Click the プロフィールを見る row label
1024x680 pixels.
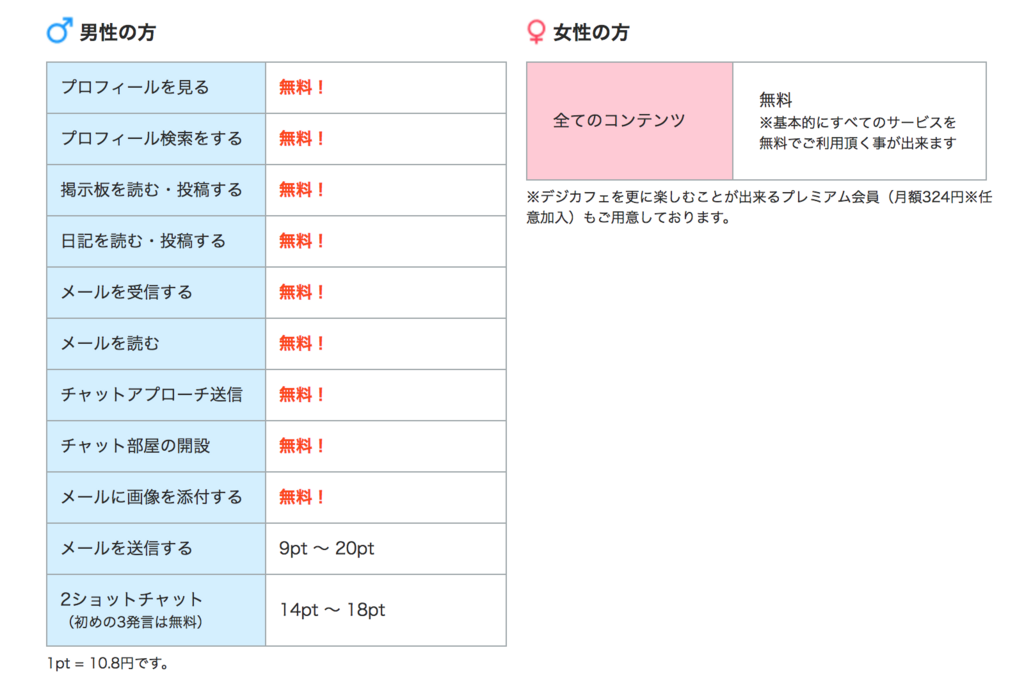pos(156,88)
